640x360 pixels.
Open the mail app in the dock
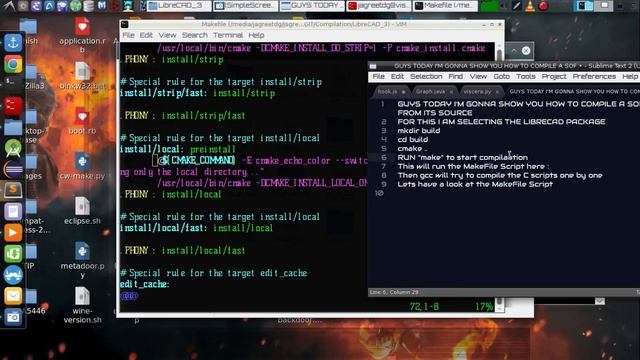pyautogui.click(x=13, y=296)
